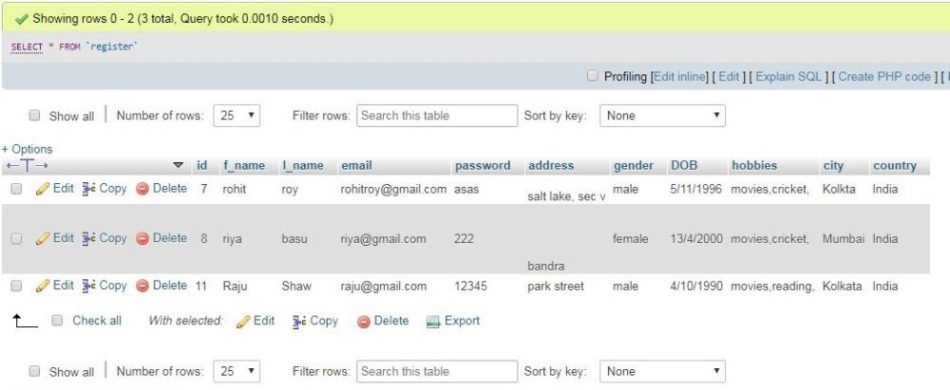Tick the Profiling checkbox
The height and width of the screenshot is (390, 950).
click(593, 76)
